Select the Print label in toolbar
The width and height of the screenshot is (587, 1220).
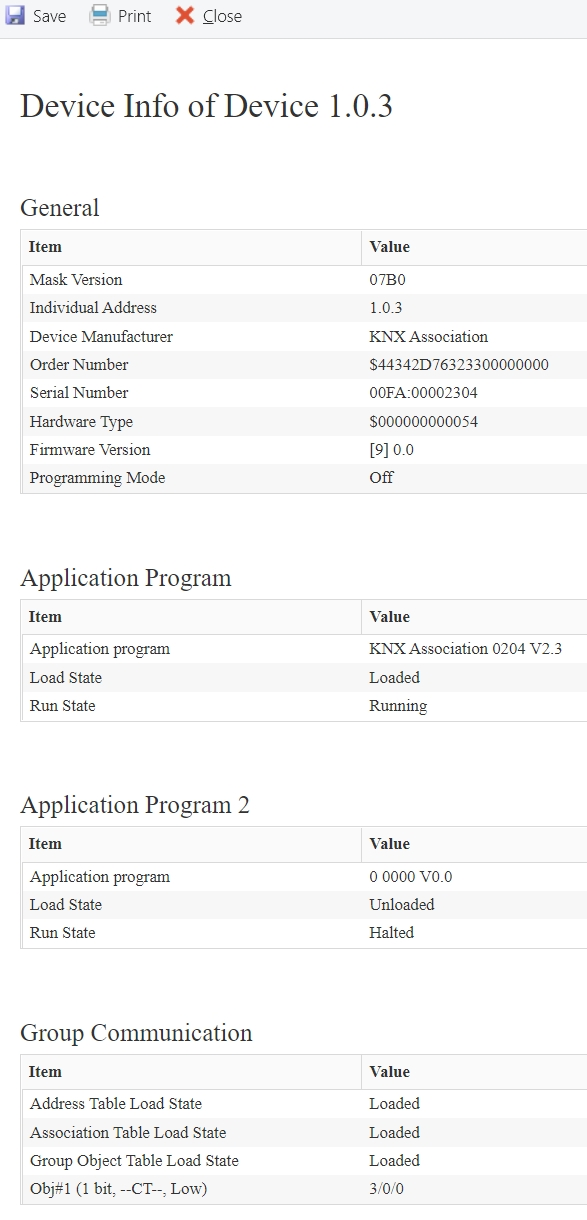click(x=135, y=16)
